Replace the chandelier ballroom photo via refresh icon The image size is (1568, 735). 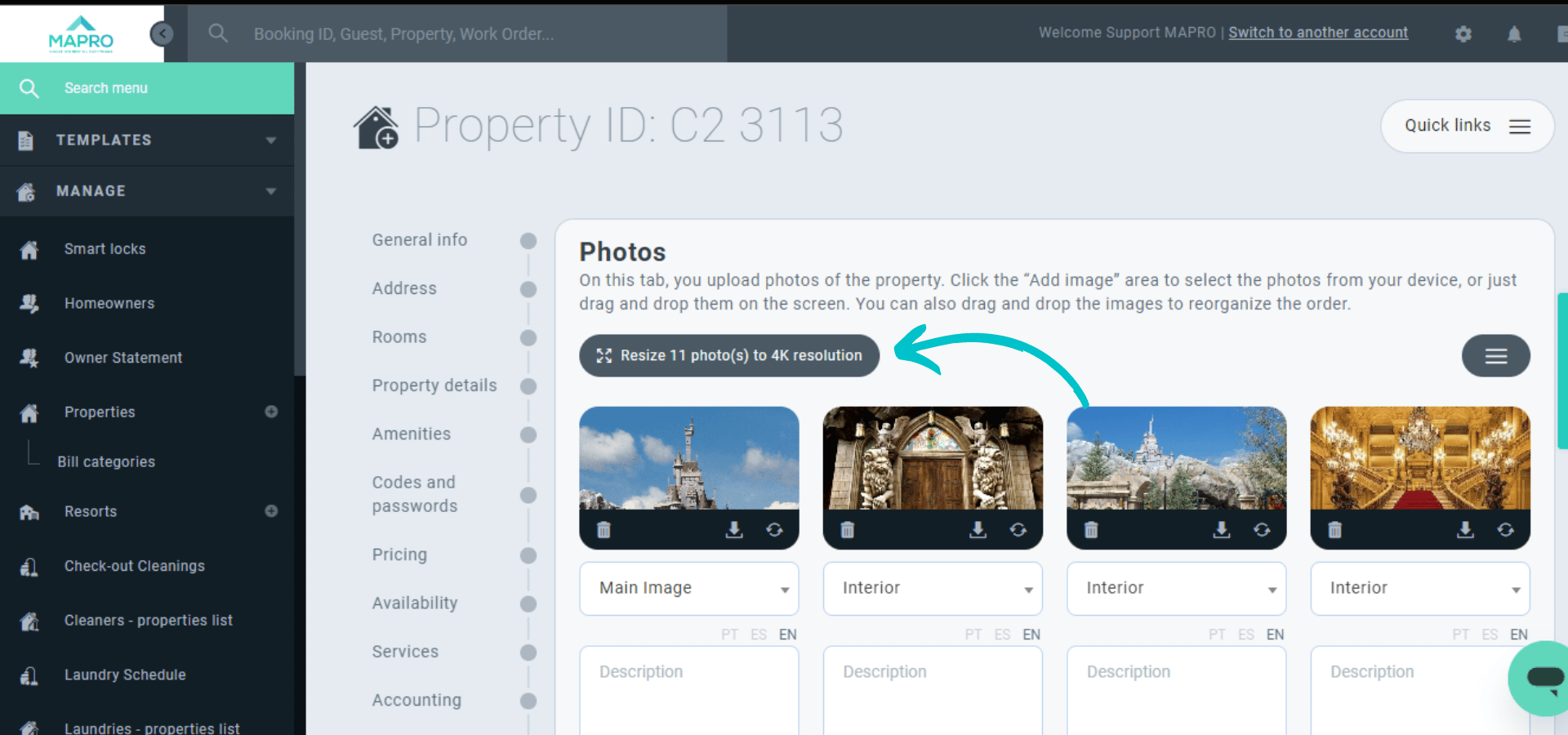pyautogui.click(x=1507, y=530)
